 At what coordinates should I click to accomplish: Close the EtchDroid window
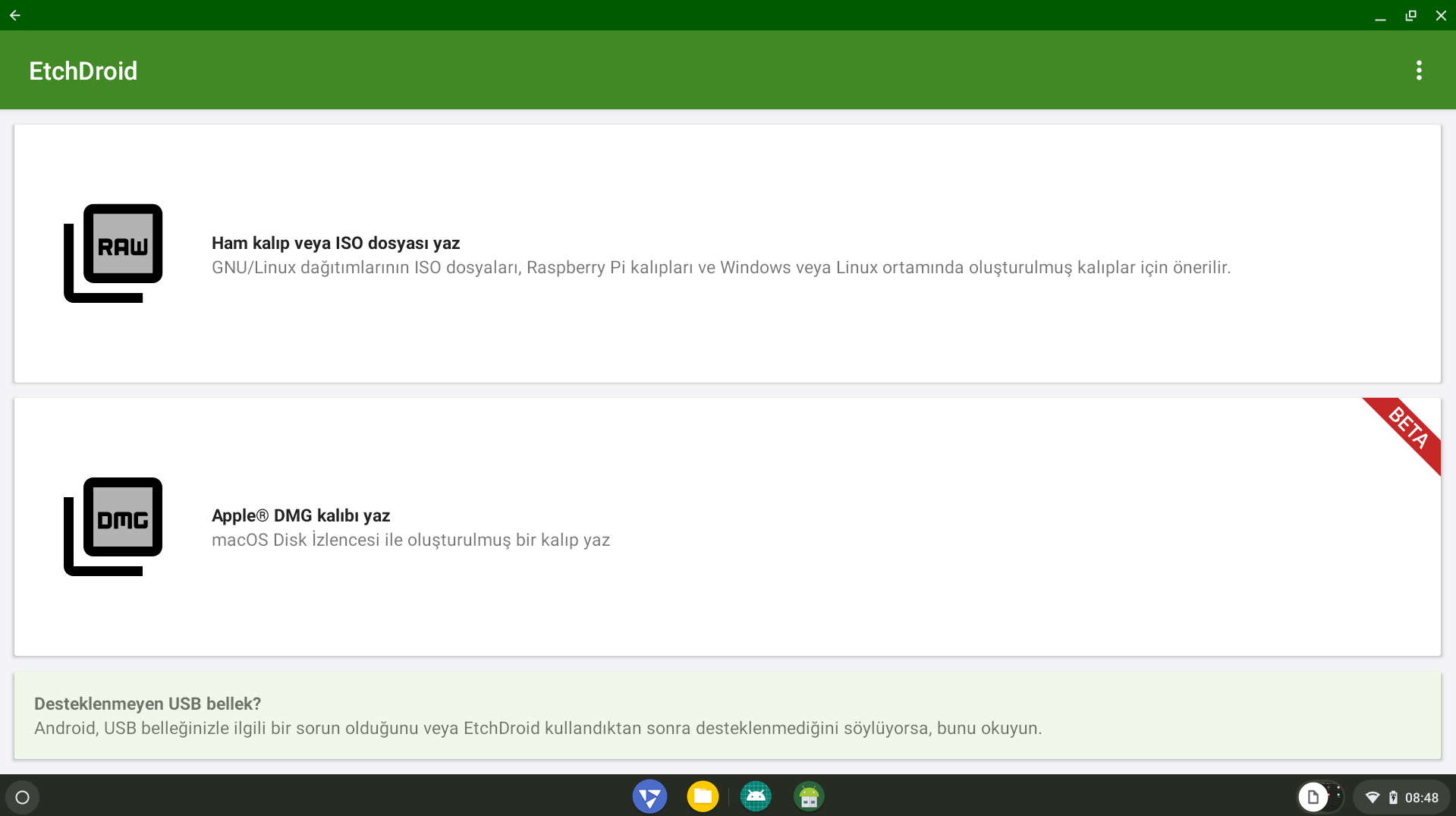tap(1441, 15)
